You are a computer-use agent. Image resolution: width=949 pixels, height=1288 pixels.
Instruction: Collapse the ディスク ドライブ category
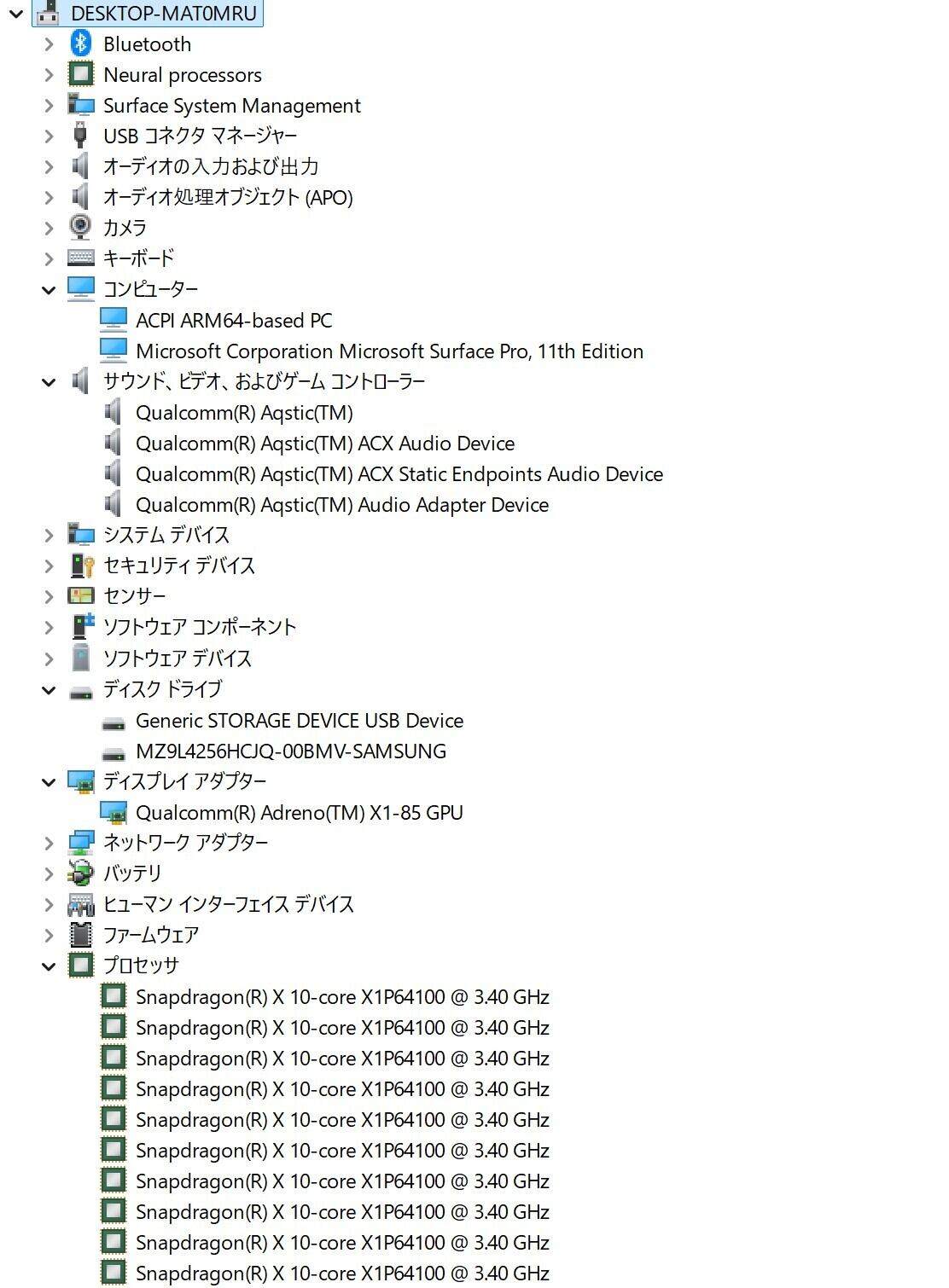(x=49, y=689)
